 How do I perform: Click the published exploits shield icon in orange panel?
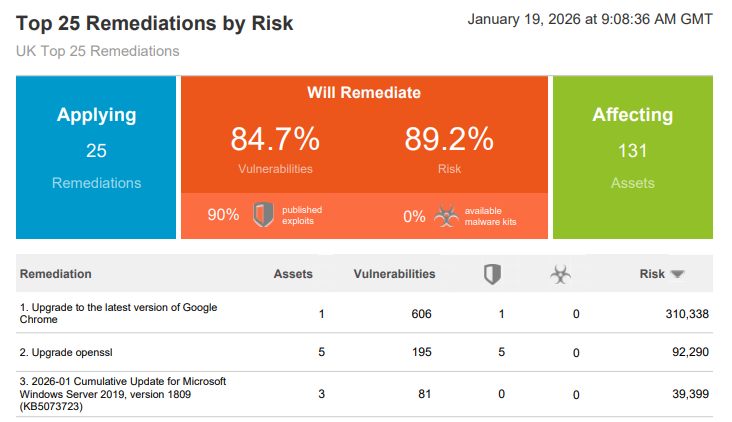[x=263, y=215]
